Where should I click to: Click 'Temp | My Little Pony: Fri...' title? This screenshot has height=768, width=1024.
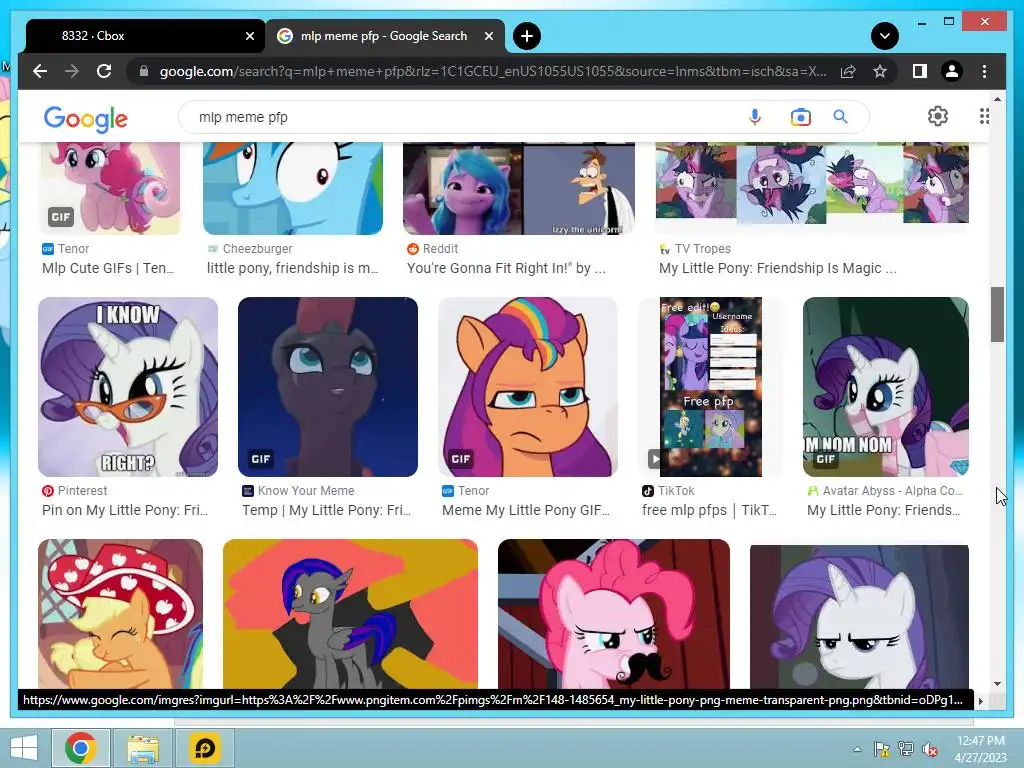pyautogui.click(x=327, y=510)
